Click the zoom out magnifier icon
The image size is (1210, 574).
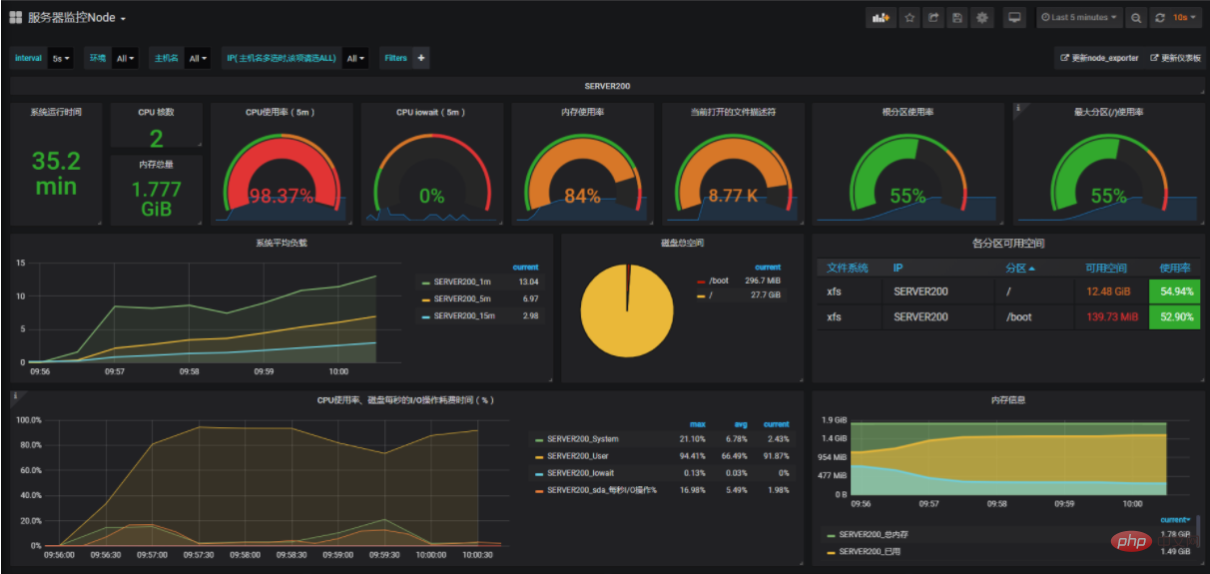[x=1136, y=18]
